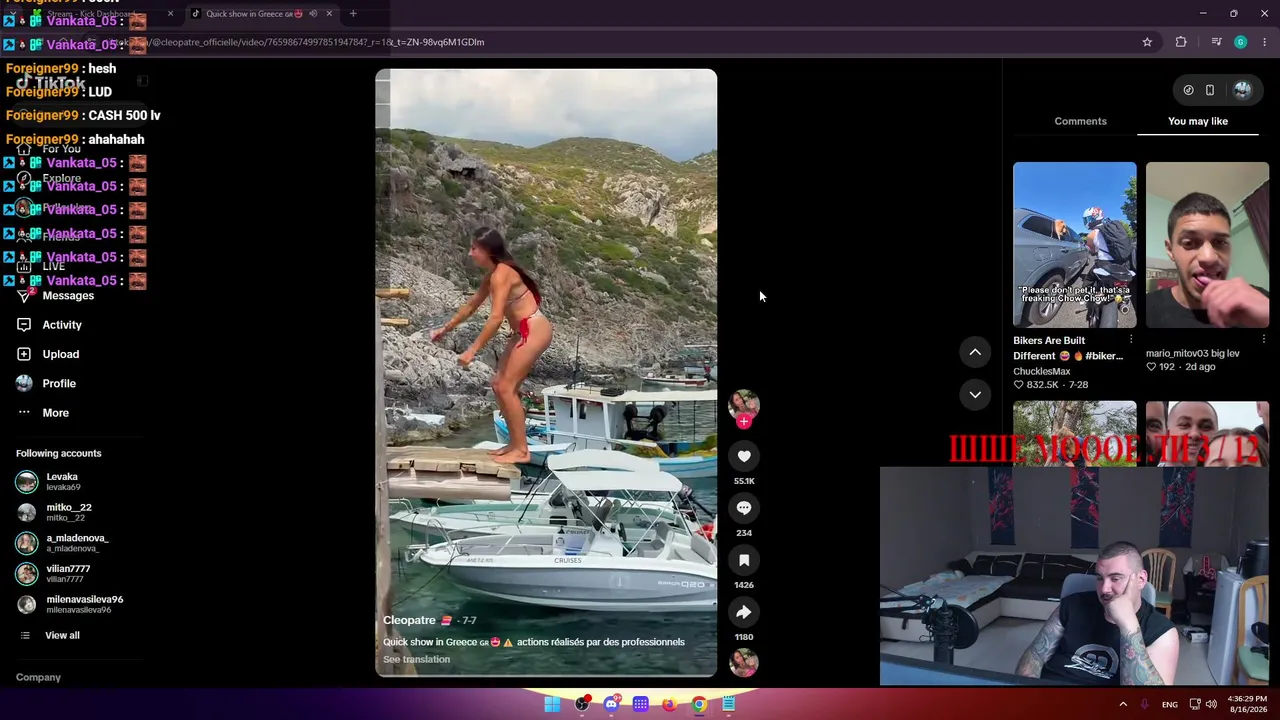This screenshot has width=1280, height=720.
Task: Show hidden icons in system tray
Action: click(1123, 704)
